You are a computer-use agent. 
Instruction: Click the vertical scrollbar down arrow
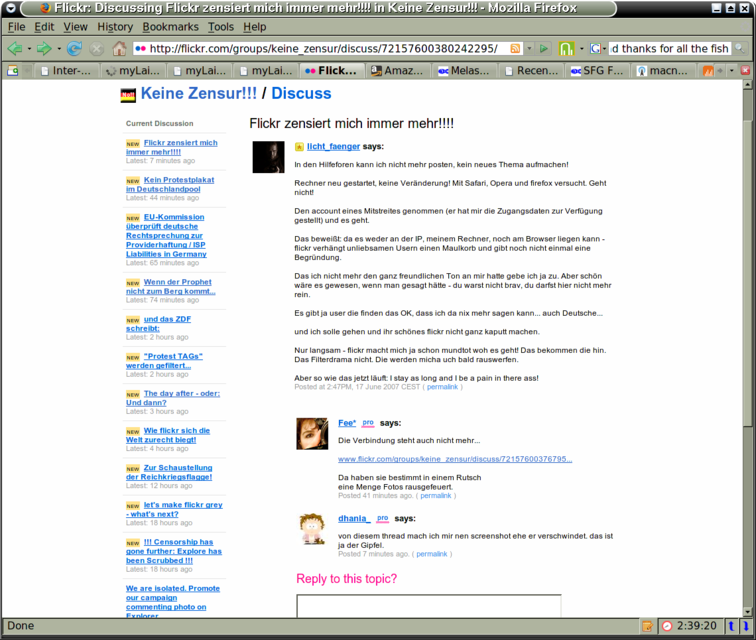pos(747,612)
